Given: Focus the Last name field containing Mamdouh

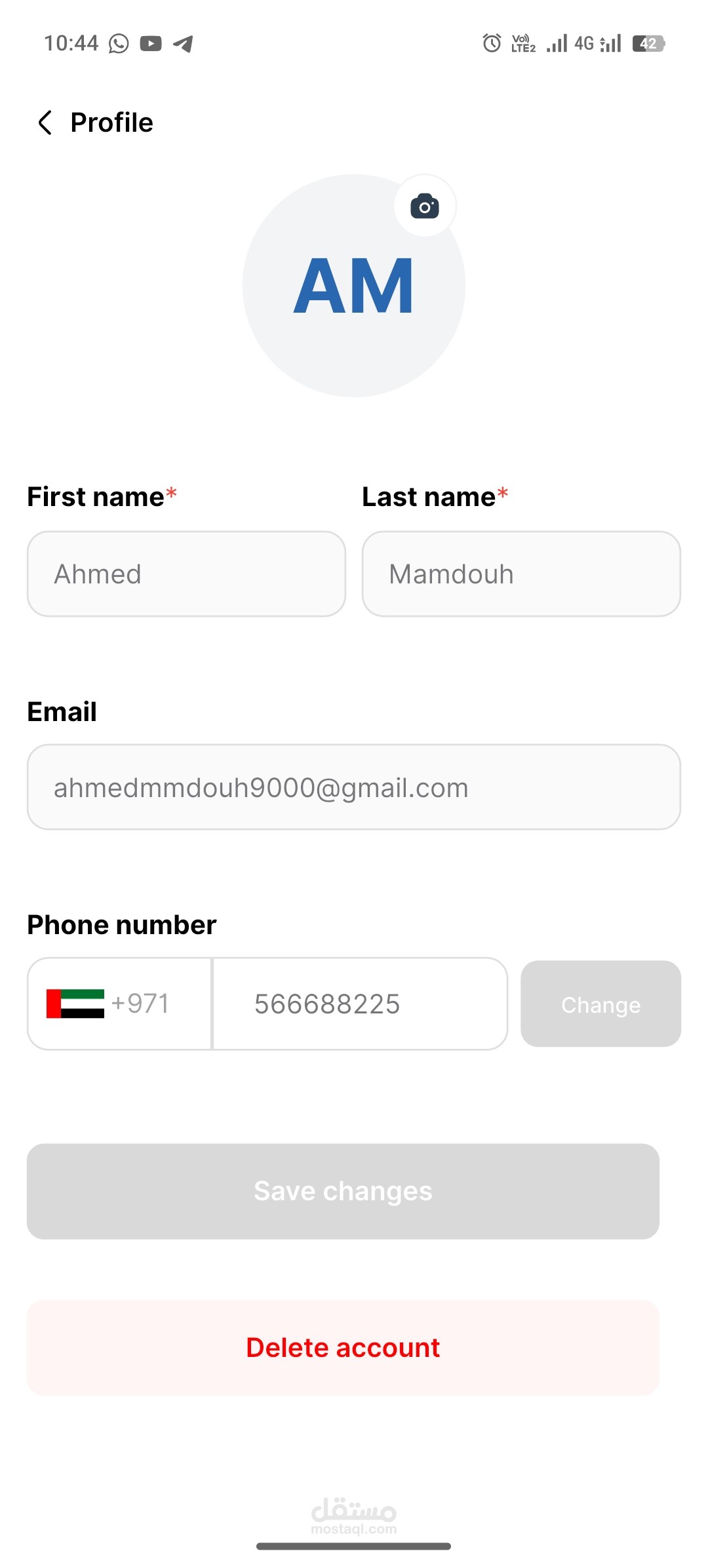Looking at the screenshot, I should tap(521, 574).
